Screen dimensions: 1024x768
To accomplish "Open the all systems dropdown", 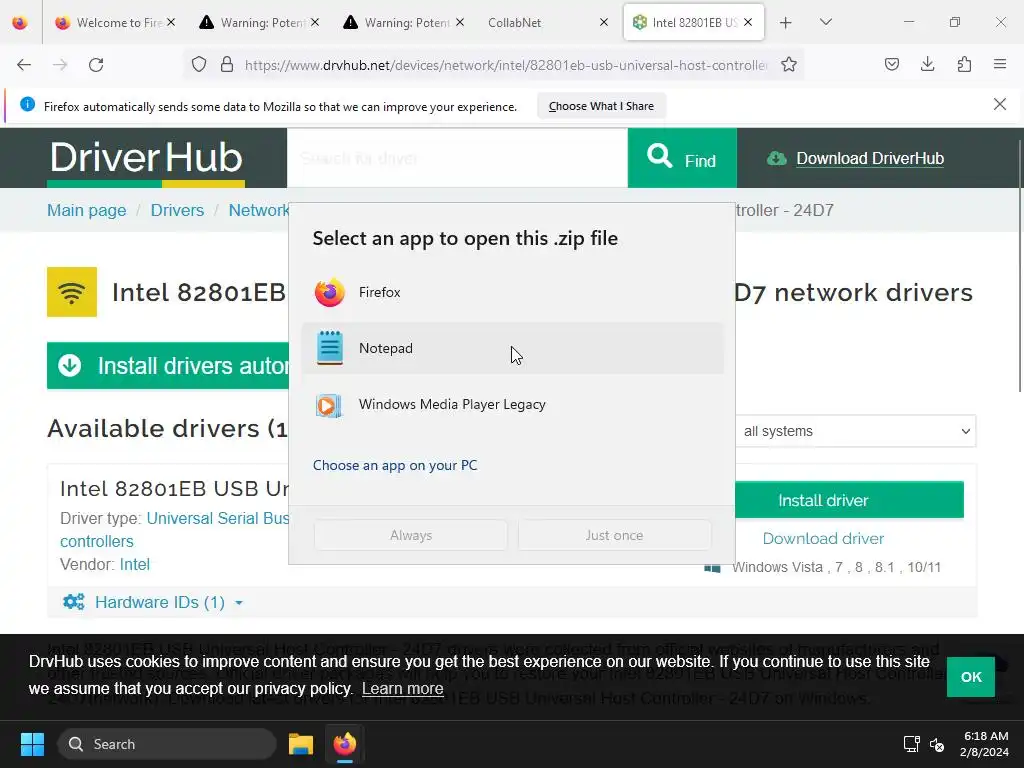I will click(x=856, y=431).
